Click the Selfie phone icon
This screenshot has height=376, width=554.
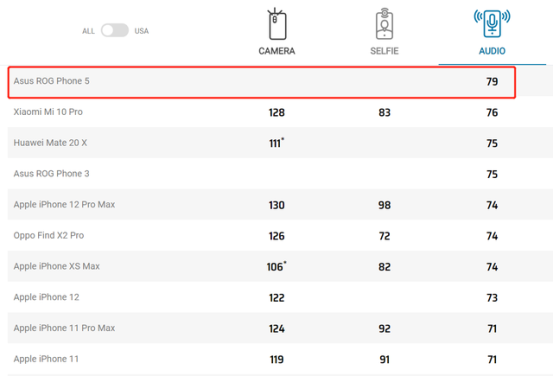384,24
